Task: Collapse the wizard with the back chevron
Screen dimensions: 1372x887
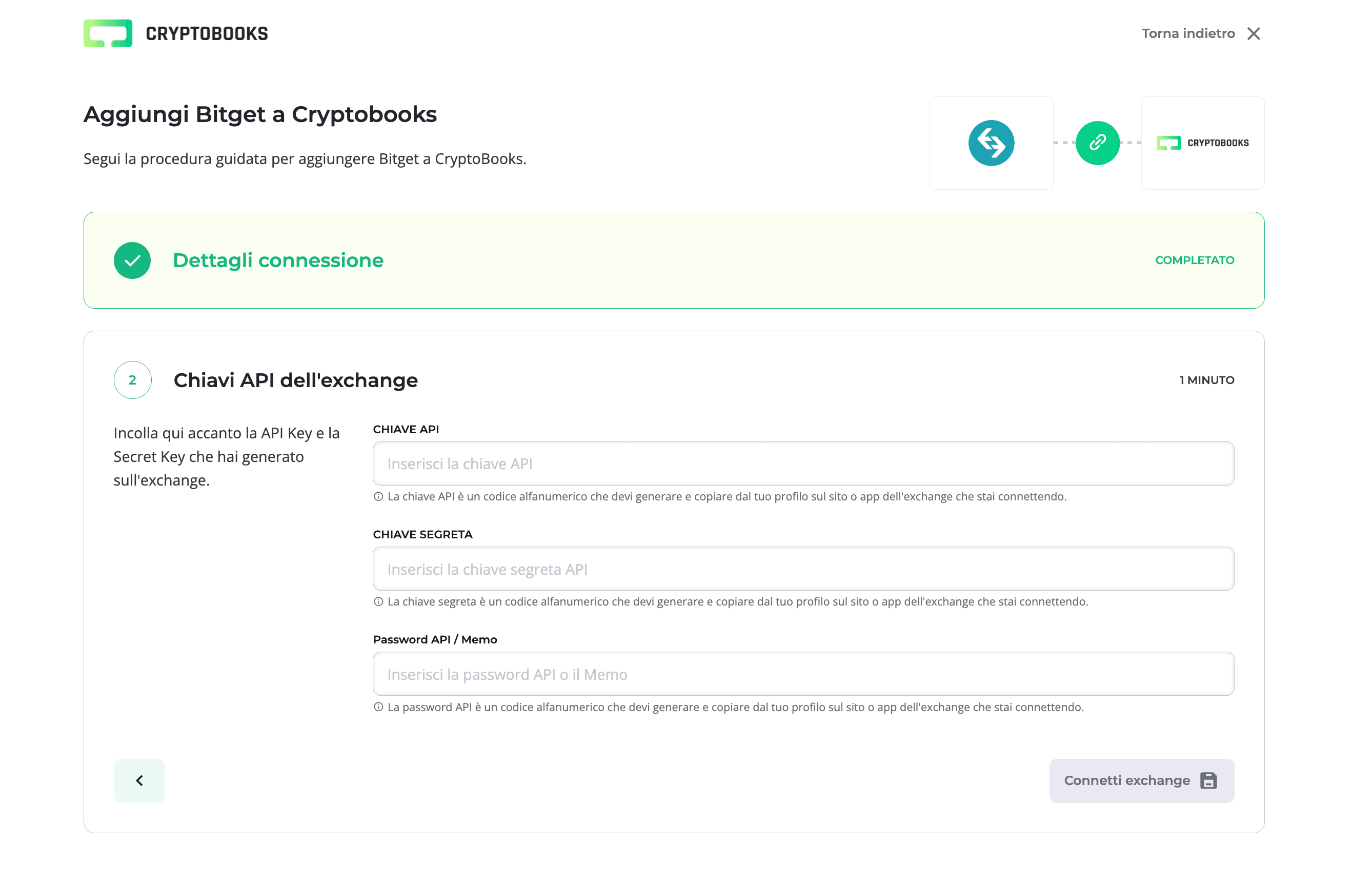Action: (139, 780)
